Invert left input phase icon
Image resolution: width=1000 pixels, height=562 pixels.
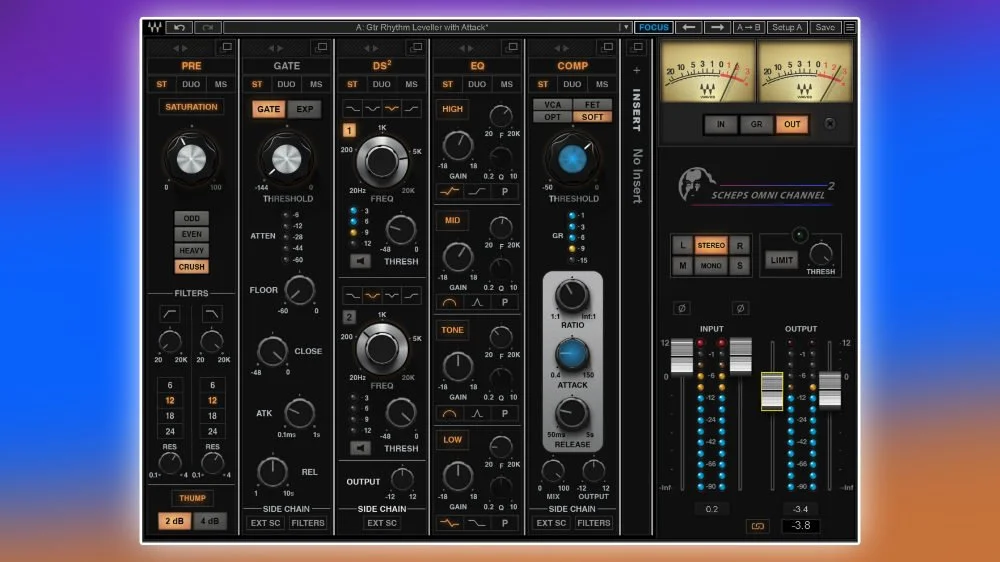[x=682, y=308]
